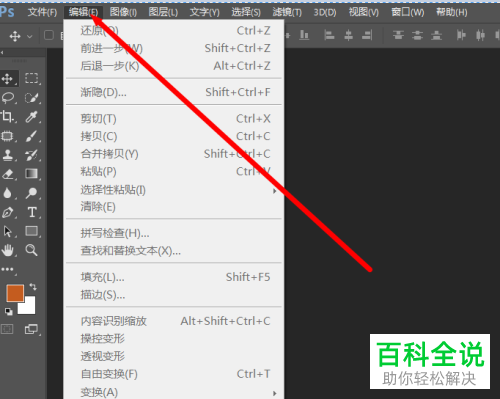Choose 操控变形 menu entry
The image size is (500, 399).
174,339
